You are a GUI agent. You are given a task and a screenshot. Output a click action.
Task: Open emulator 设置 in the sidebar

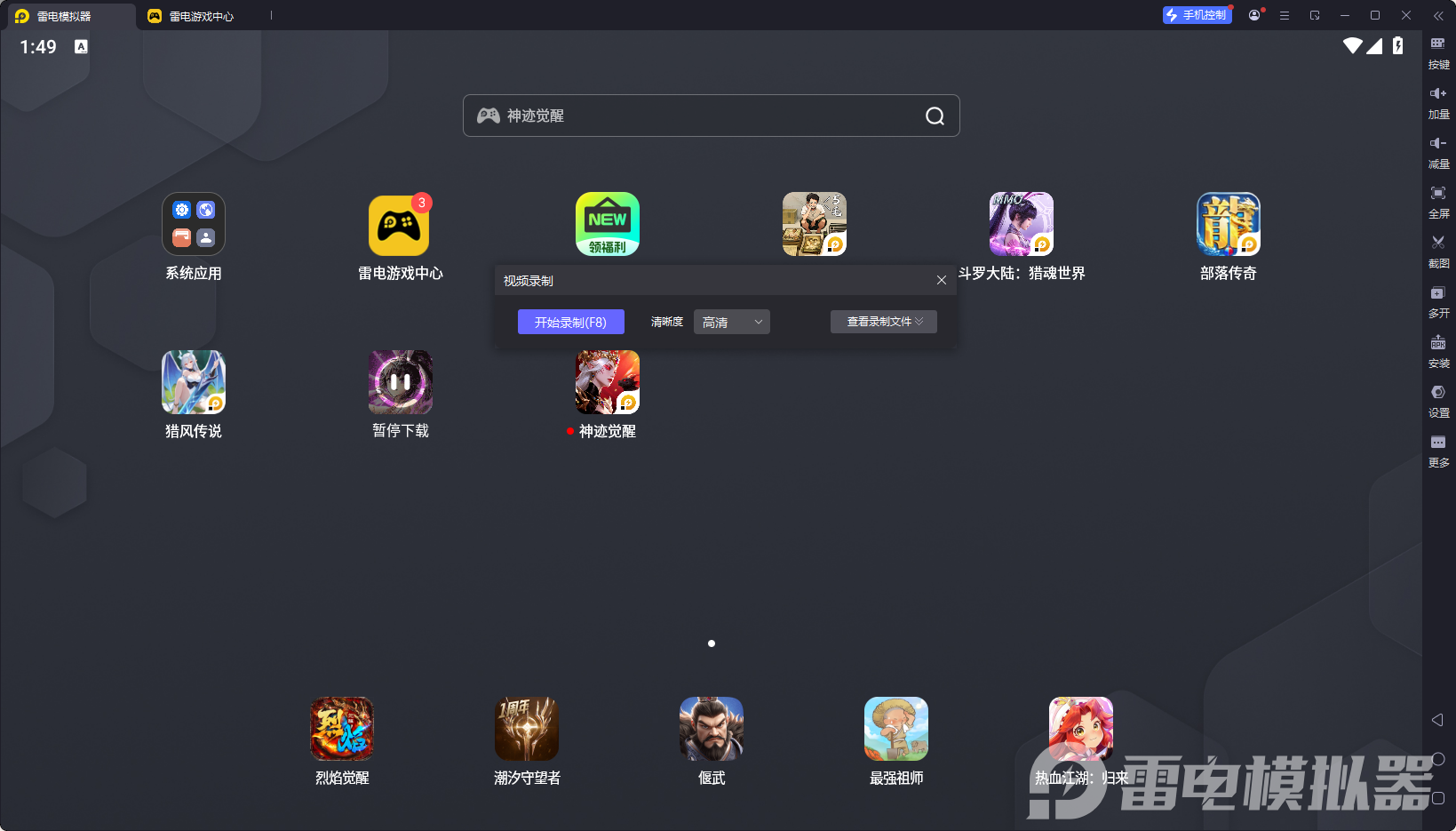[1438, 402]
